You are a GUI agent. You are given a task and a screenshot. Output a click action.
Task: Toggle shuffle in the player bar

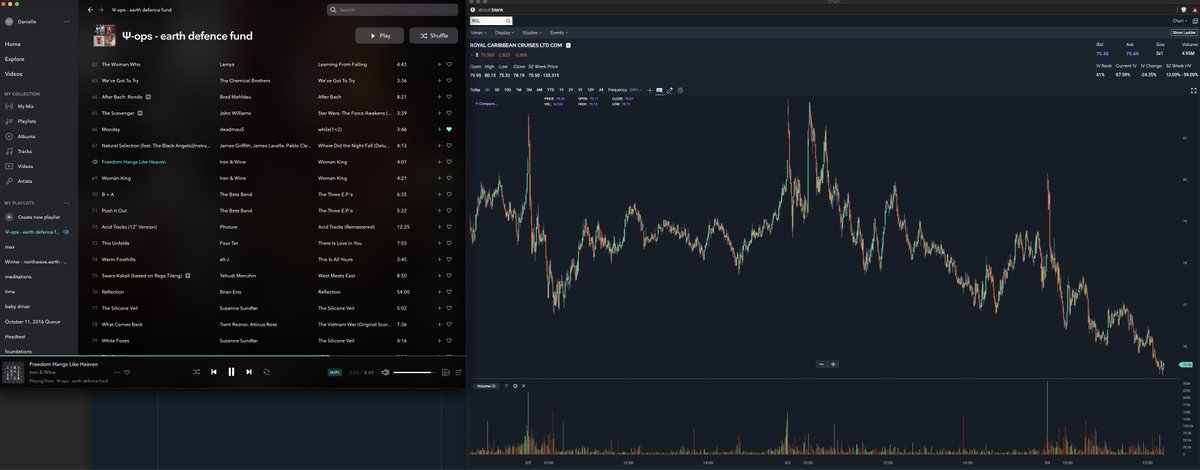coord(196,371)
